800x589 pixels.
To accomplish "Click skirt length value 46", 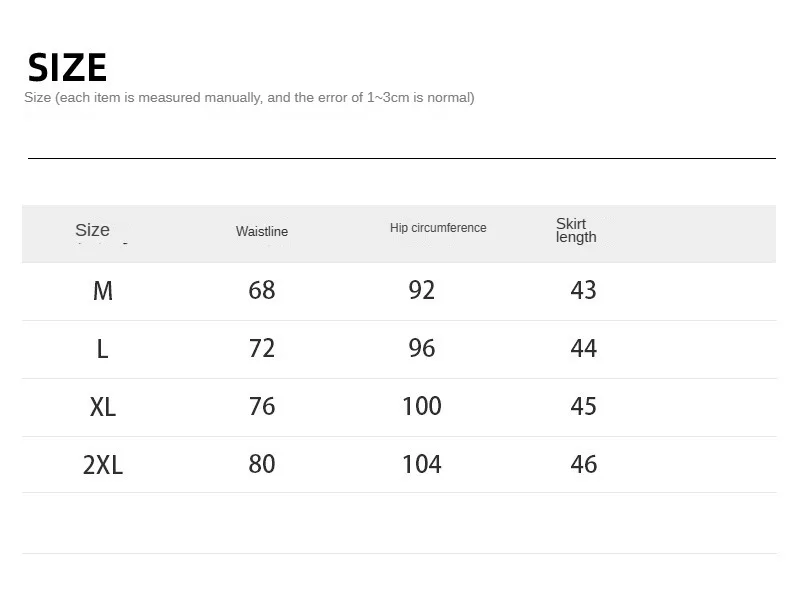I will click(x=583, y=464).
